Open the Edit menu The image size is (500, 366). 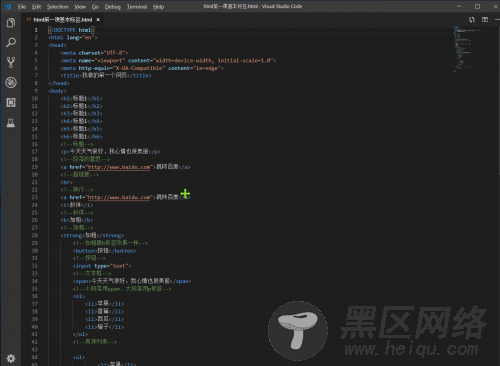click(36, 7)
